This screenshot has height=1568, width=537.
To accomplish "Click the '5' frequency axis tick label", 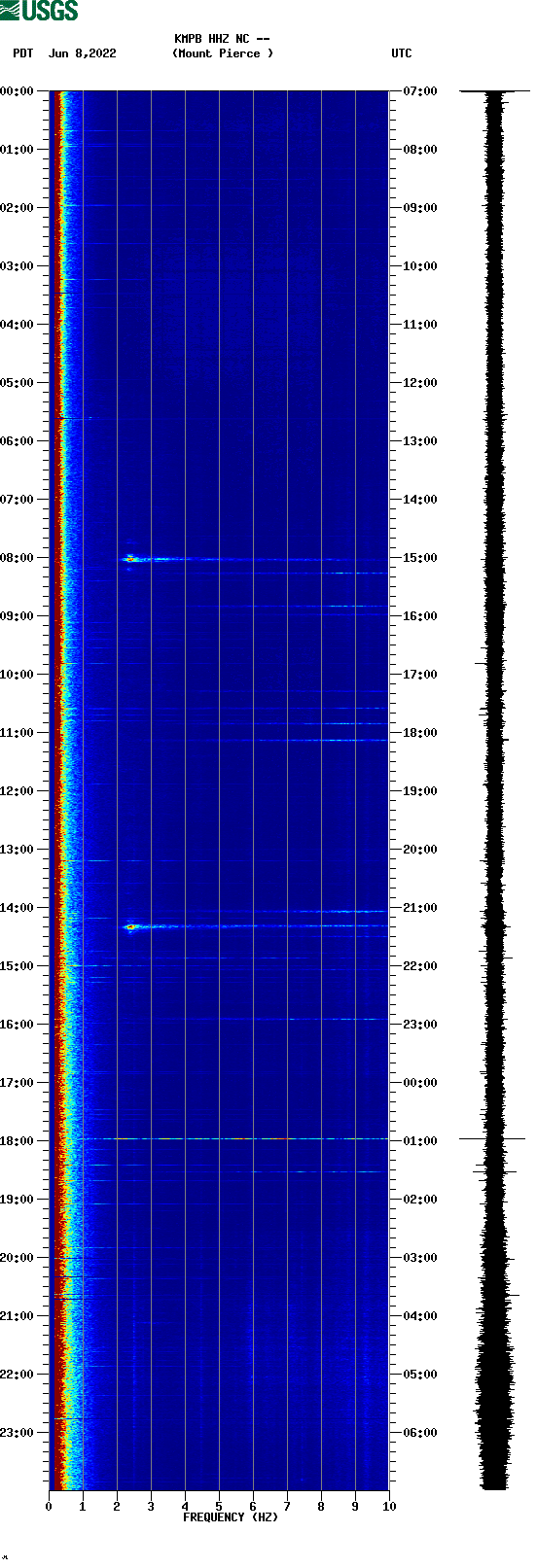I will pyautogui.click(x=219, y=1507).
